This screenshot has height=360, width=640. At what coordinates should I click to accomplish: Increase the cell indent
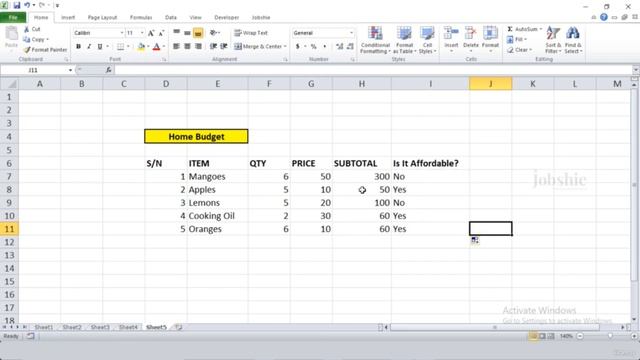click(224, 47)
